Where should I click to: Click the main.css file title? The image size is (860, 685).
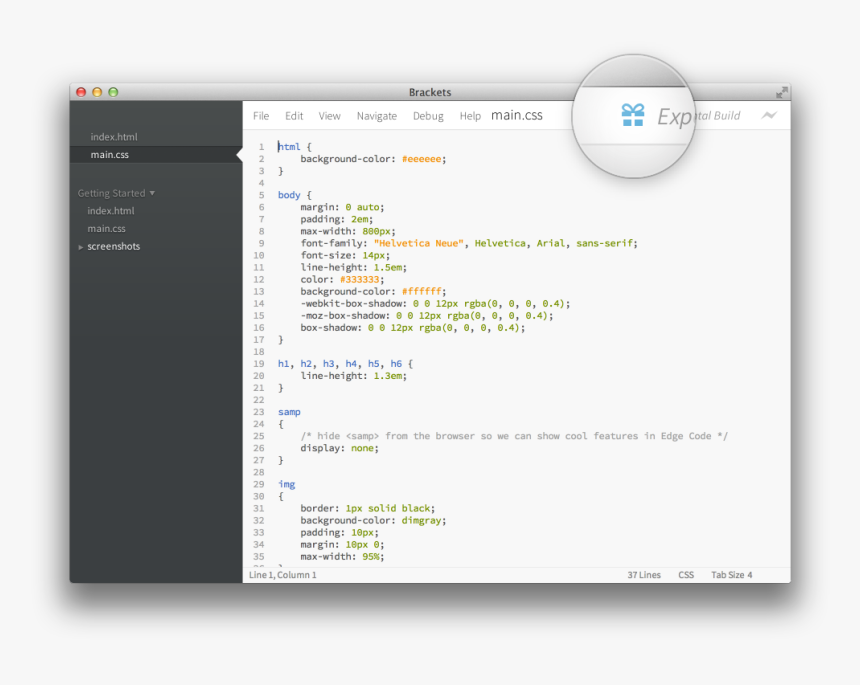click(x=517, y=115)
